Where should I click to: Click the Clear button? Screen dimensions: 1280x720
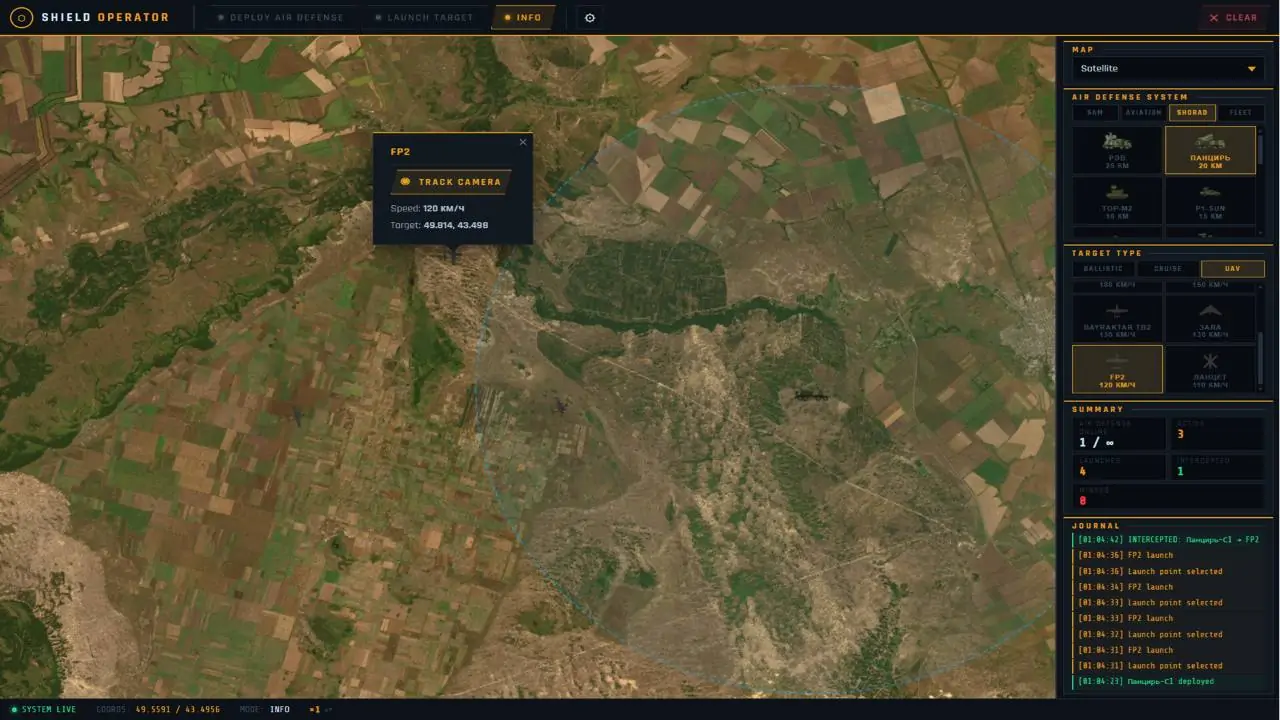click(1232, 17)
